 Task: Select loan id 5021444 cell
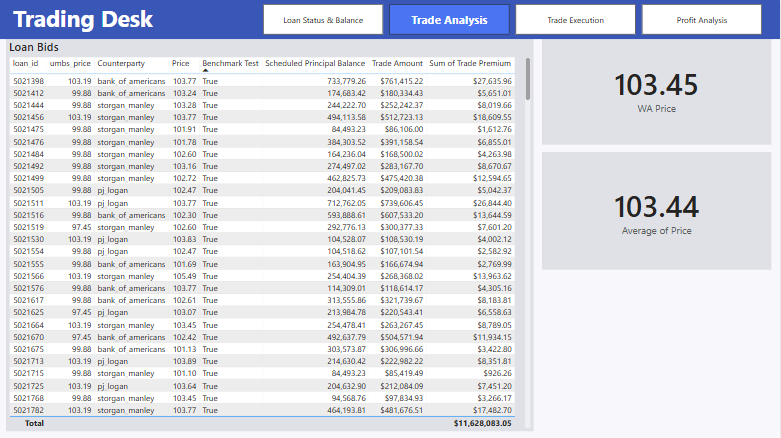28,105
